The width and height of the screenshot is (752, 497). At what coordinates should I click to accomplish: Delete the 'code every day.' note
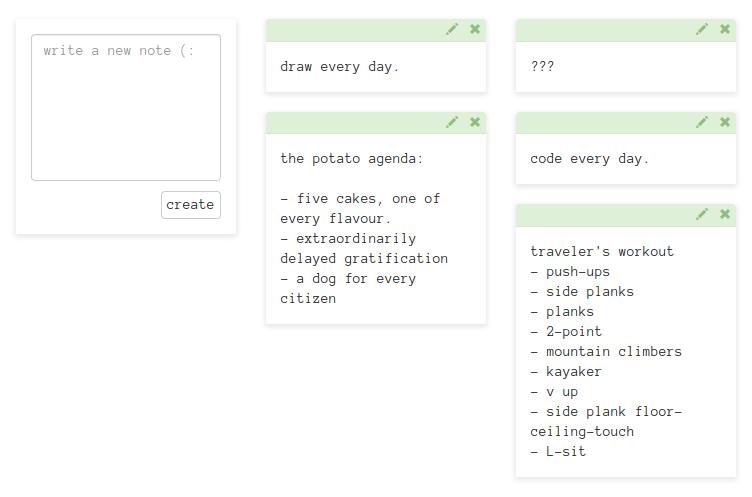725,122
